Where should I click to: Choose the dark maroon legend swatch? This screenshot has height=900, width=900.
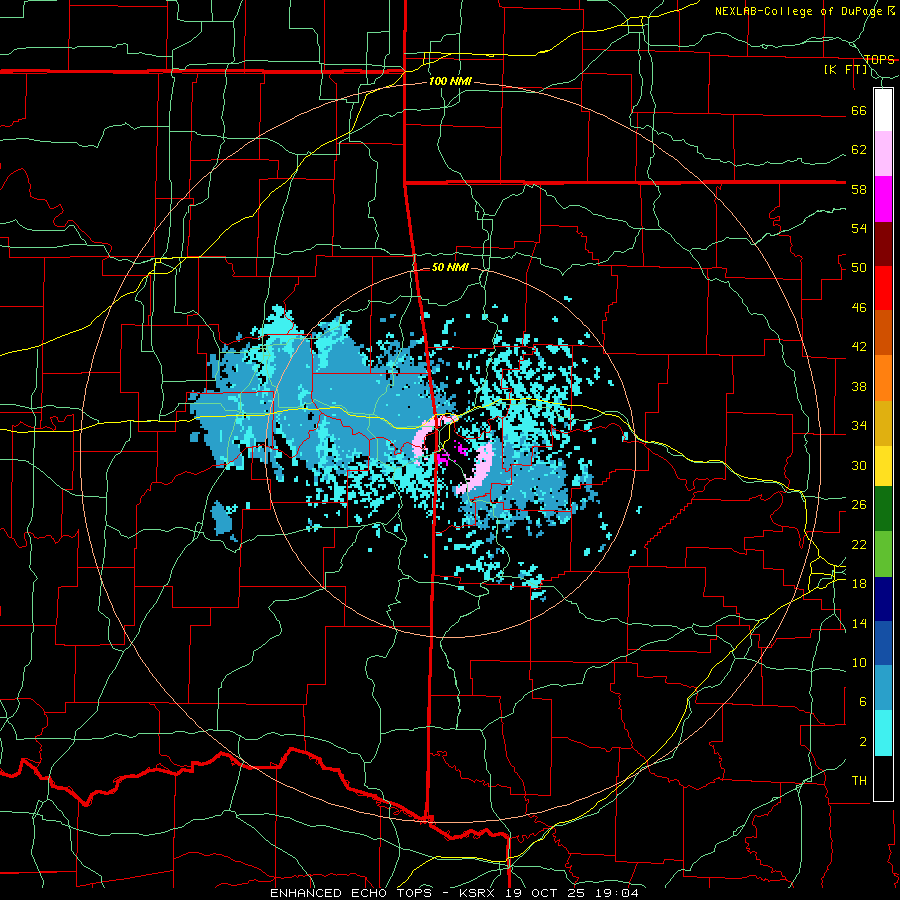click(x=883, y=244)
